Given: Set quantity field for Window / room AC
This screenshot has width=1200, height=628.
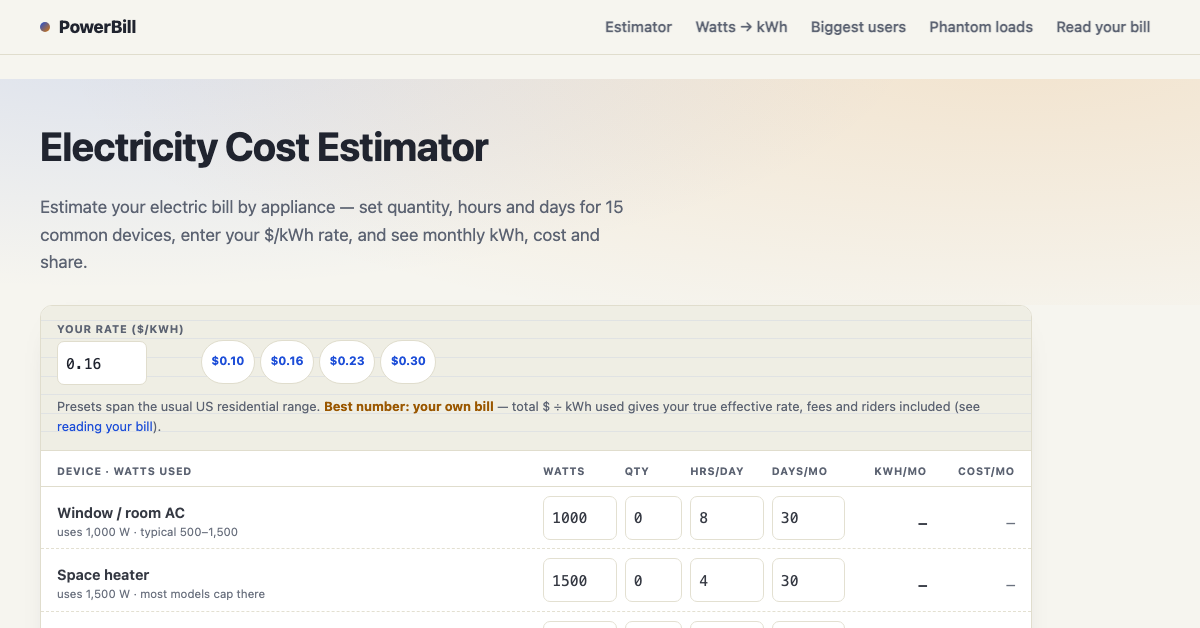Looking at the screenshot, I should (654, 518).
